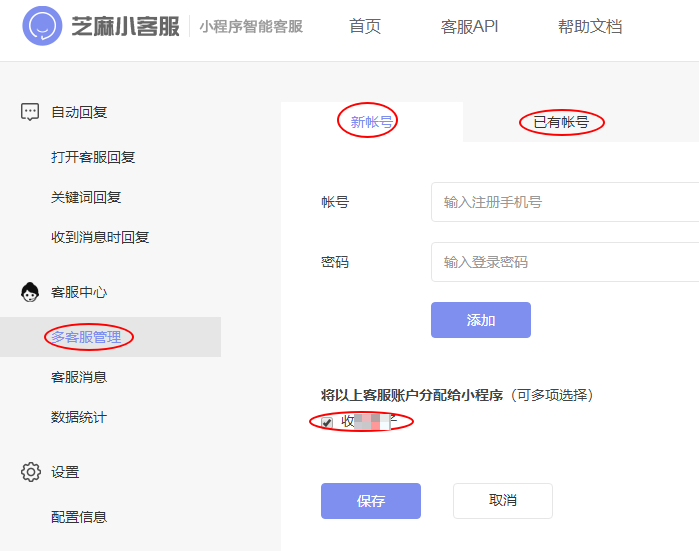
Task: Open 首页 in the top navigation
Action: coord(365,26)
